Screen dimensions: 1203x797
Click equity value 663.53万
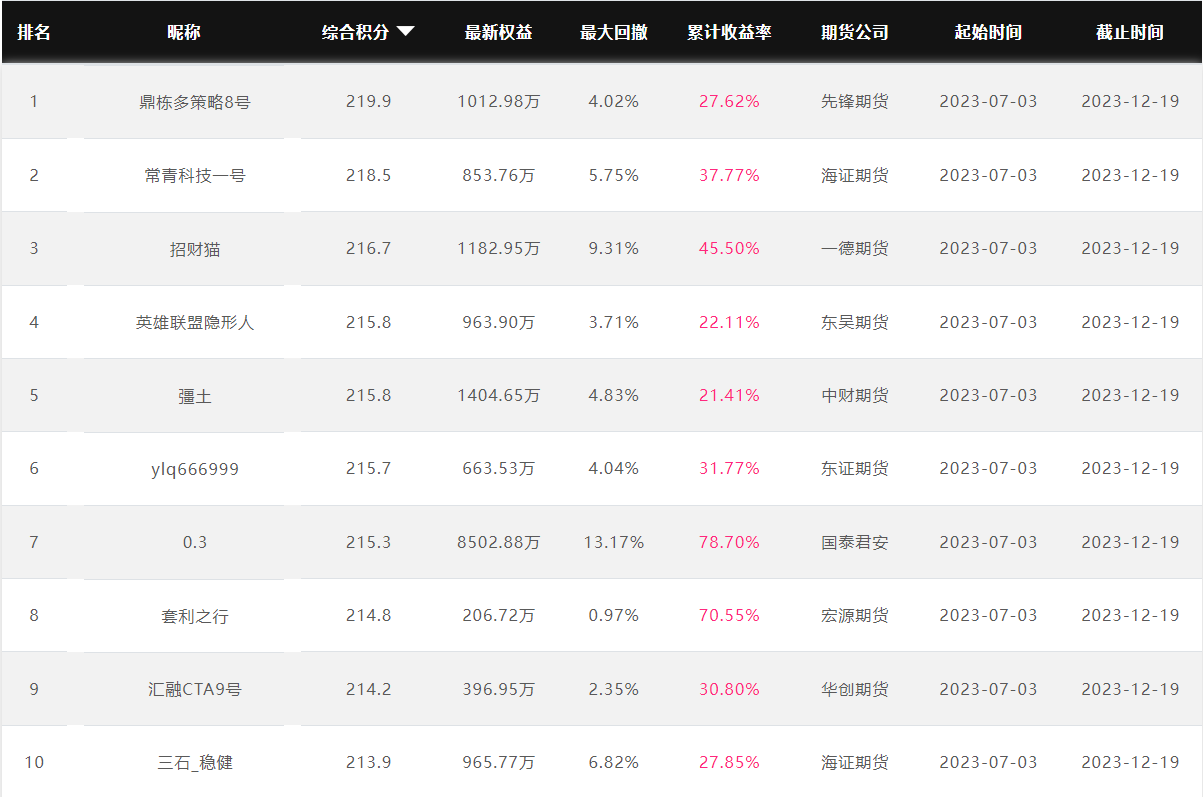(x=499, y=468)
